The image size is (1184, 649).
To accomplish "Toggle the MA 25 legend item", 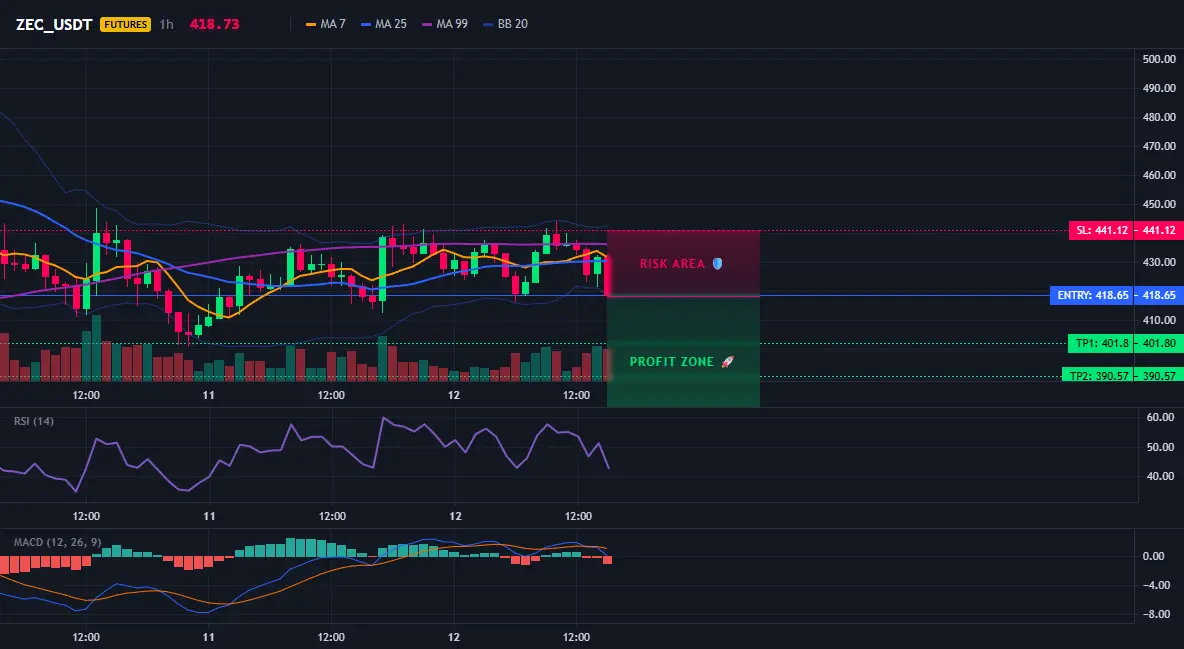I will 384,24.
